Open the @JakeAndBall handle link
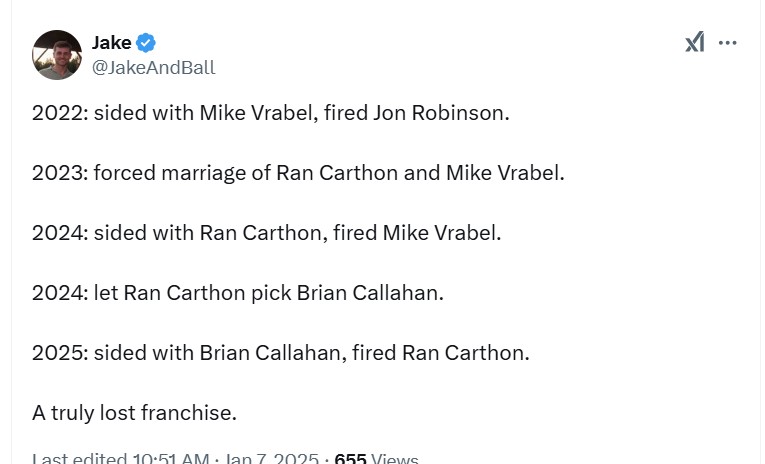 (153, 68)
